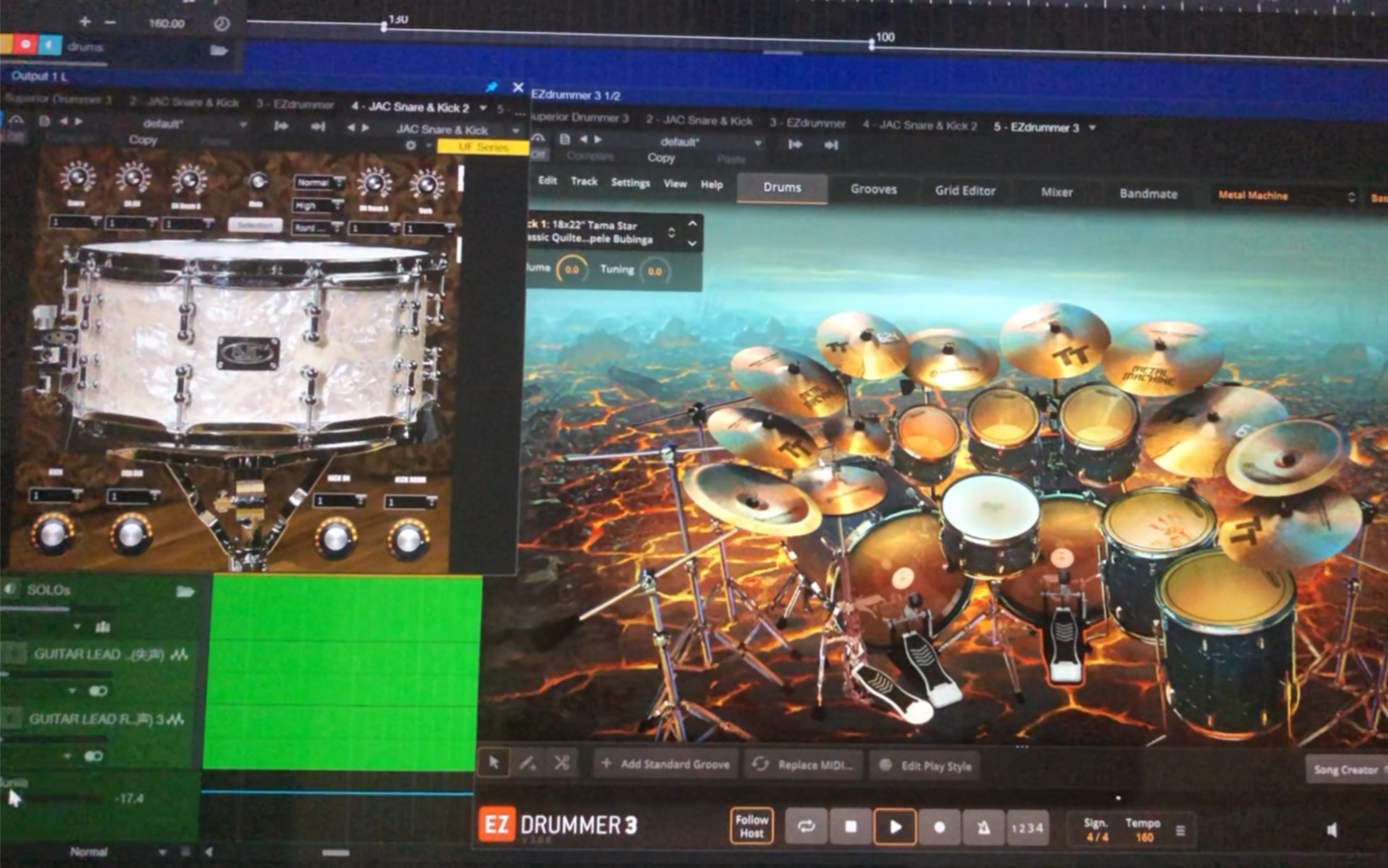Open the EZdrummer Help menu
This screenshot has width=1388, height=868.
click(x=712, y=184)
